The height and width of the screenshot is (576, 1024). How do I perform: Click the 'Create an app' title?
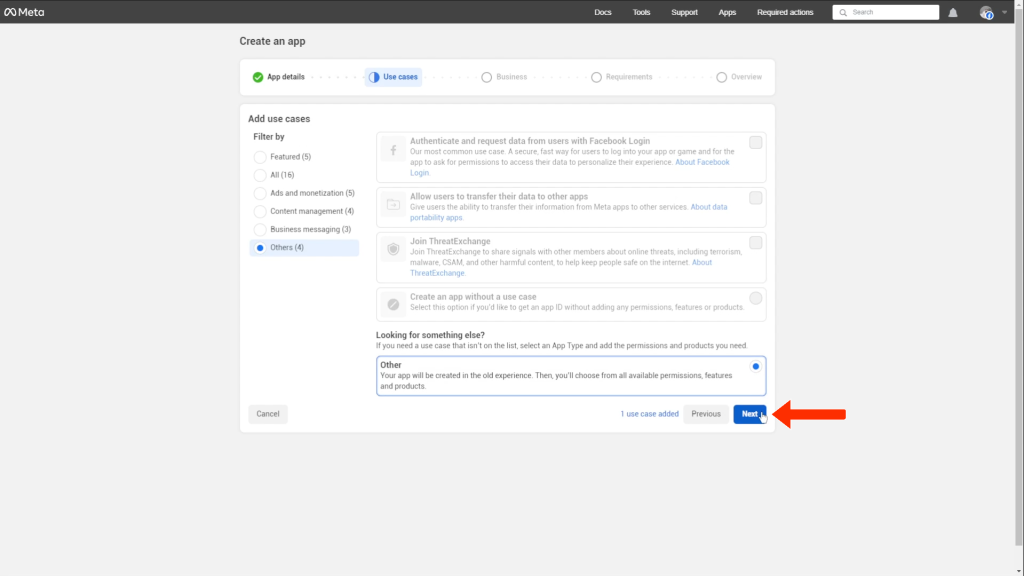(x=272, y=41)
